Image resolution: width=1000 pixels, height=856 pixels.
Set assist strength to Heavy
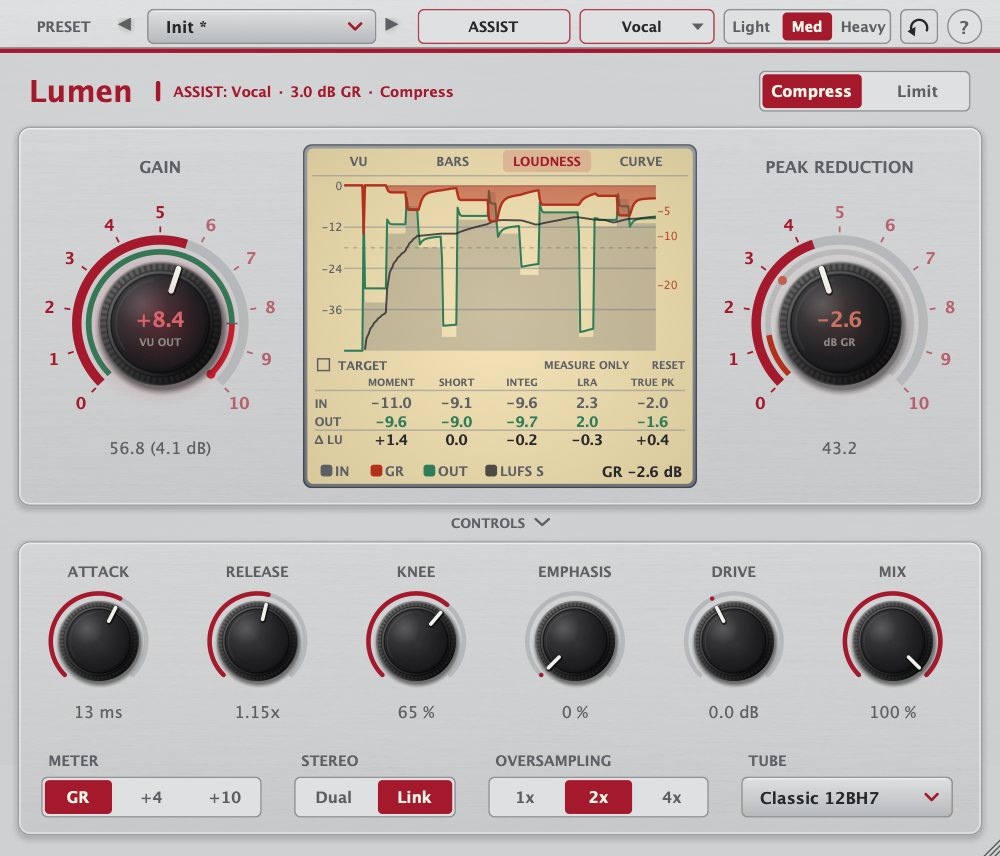[x=862, y=27]
